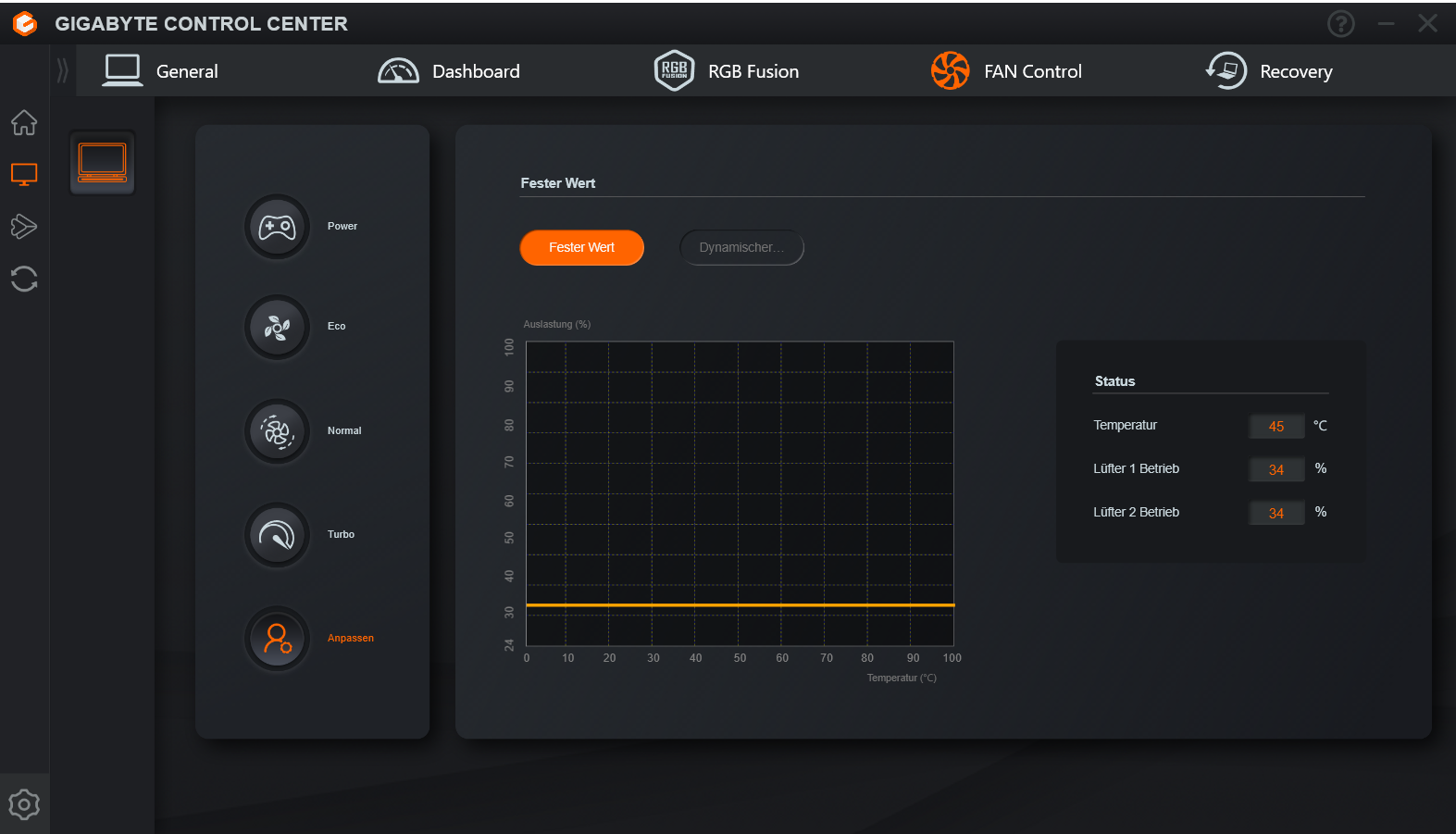Open the Recovery tab
The height and width of the screenshot is (834, 1456).
(x=1270, y=71)
